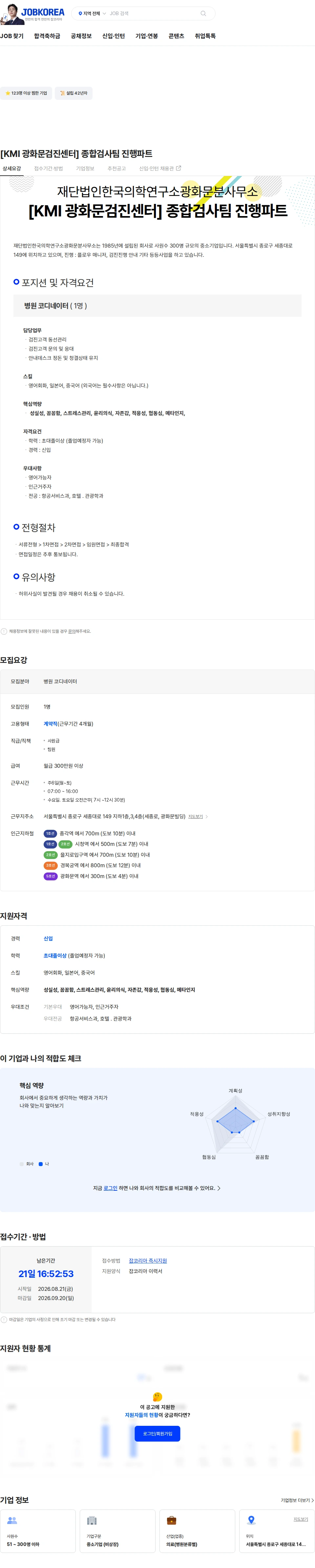Click the 문의 link in the notice
Image resolution: width=315 pixels, height=1568 pixels.
click(x=72, y=631)
